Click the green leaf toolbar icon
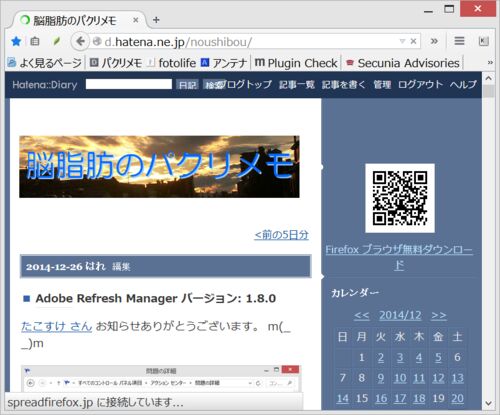 pyautogui.click(x=56, y=41)
